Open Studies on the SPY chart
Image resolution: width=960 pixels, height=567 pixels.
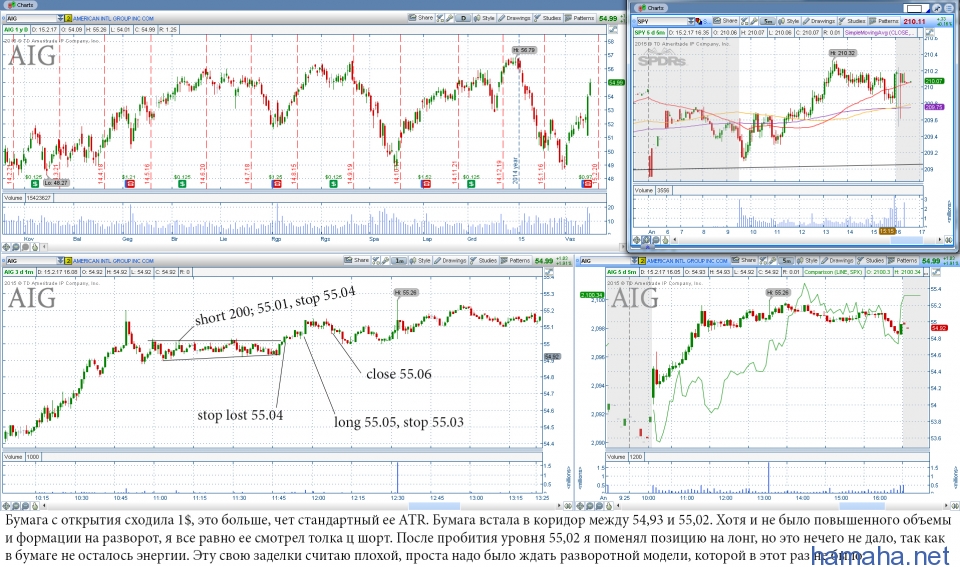point(852,20)
